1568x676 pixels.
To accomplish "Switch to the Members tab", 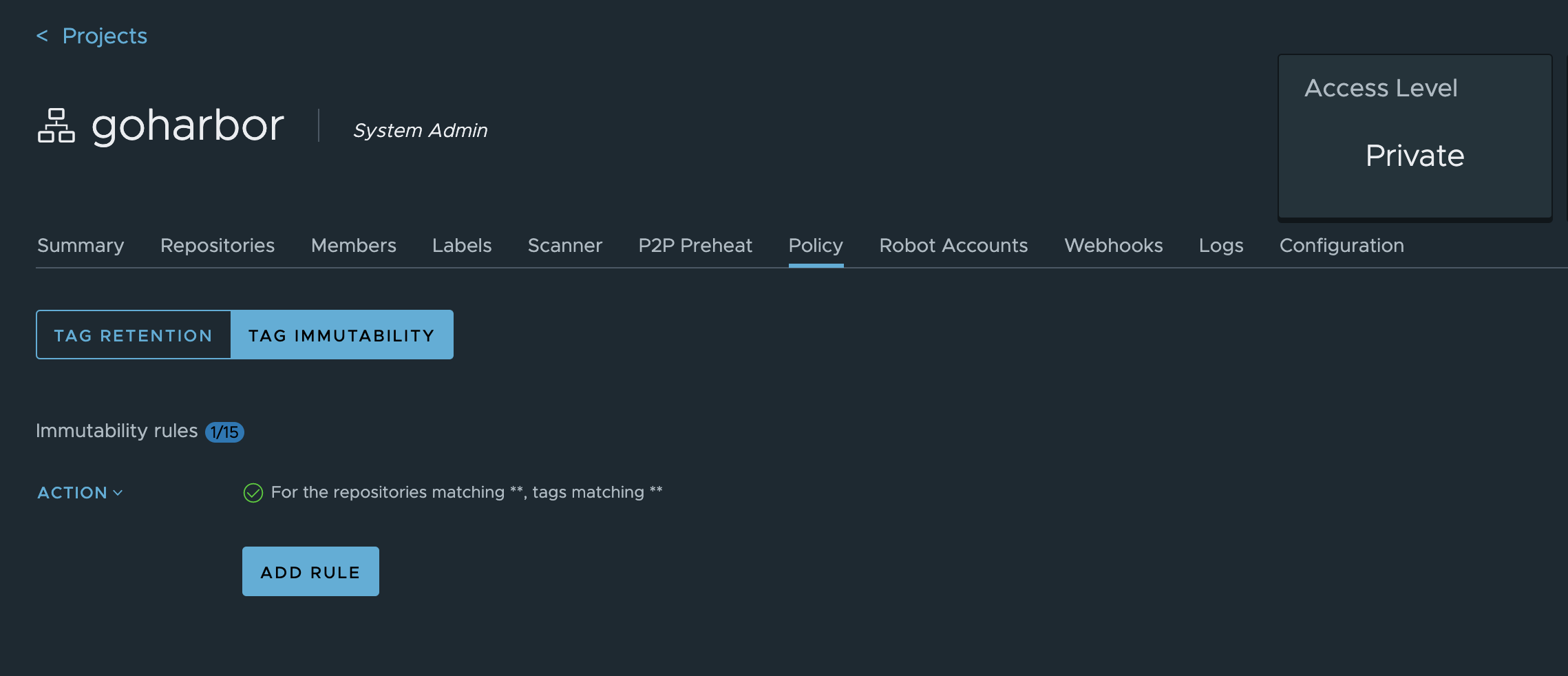I will 353,245.
